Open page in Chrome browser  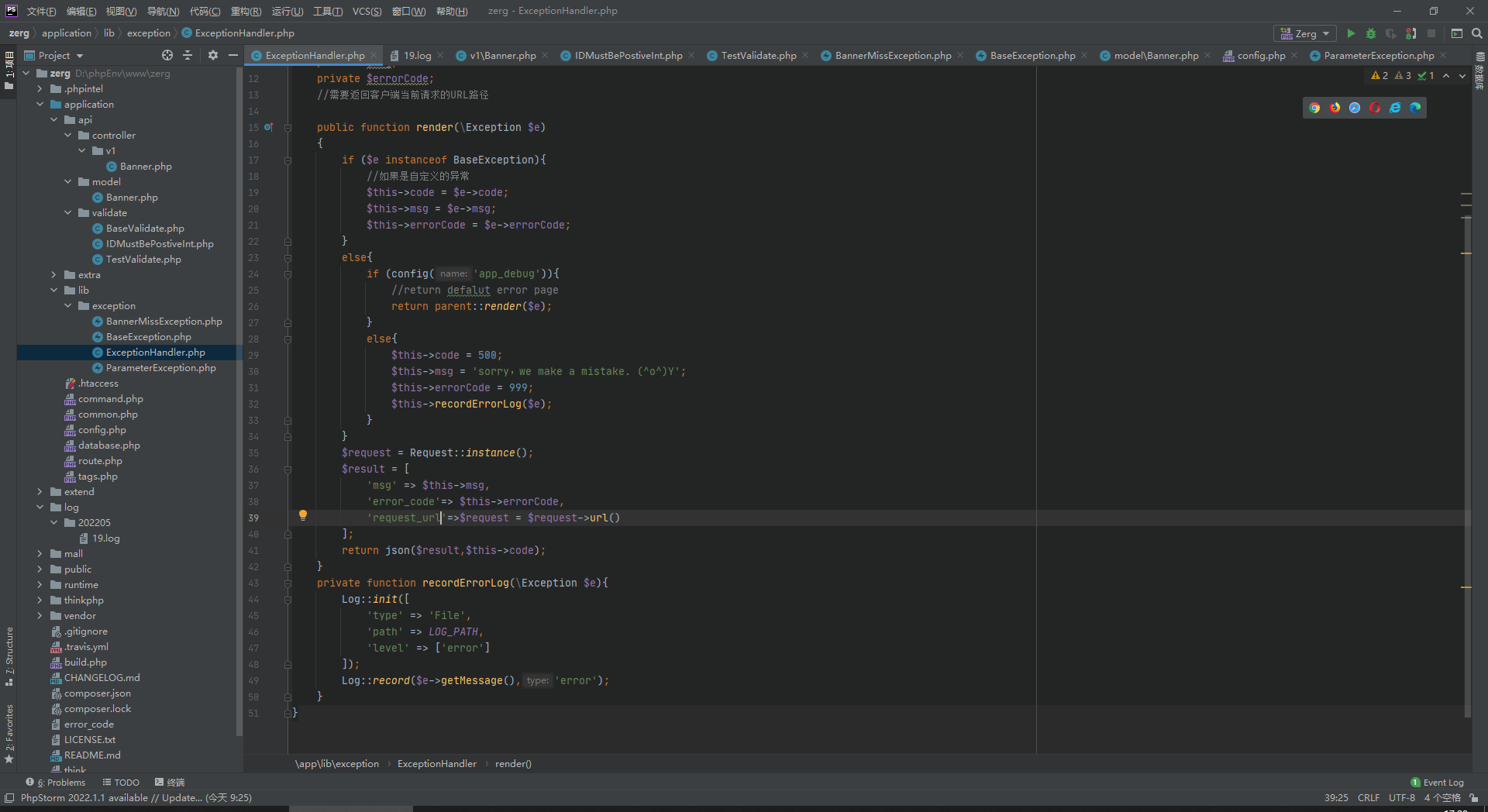pyautogui.click(x=1314, y=108)
